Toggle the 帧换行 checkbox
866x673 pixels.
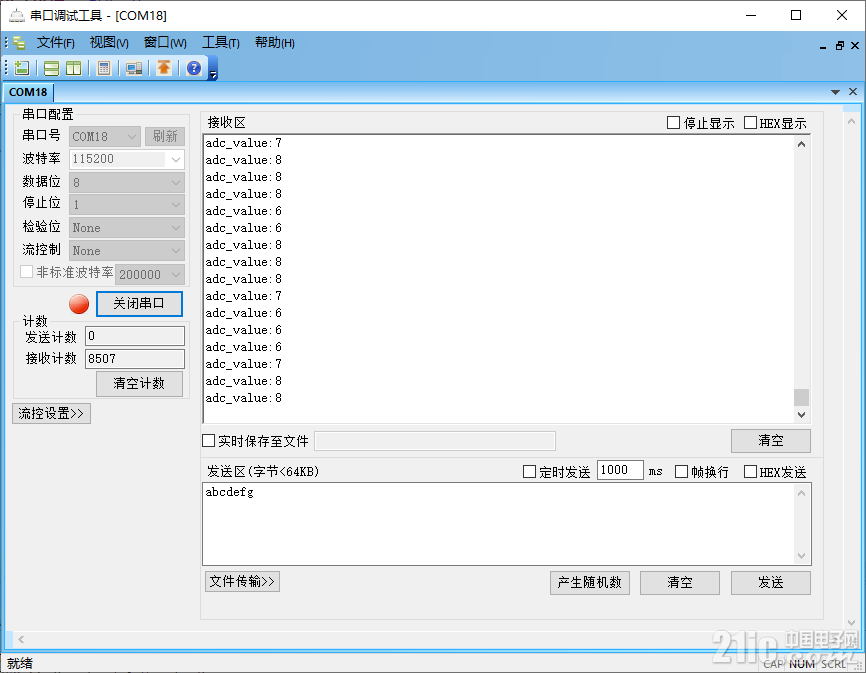682,471
